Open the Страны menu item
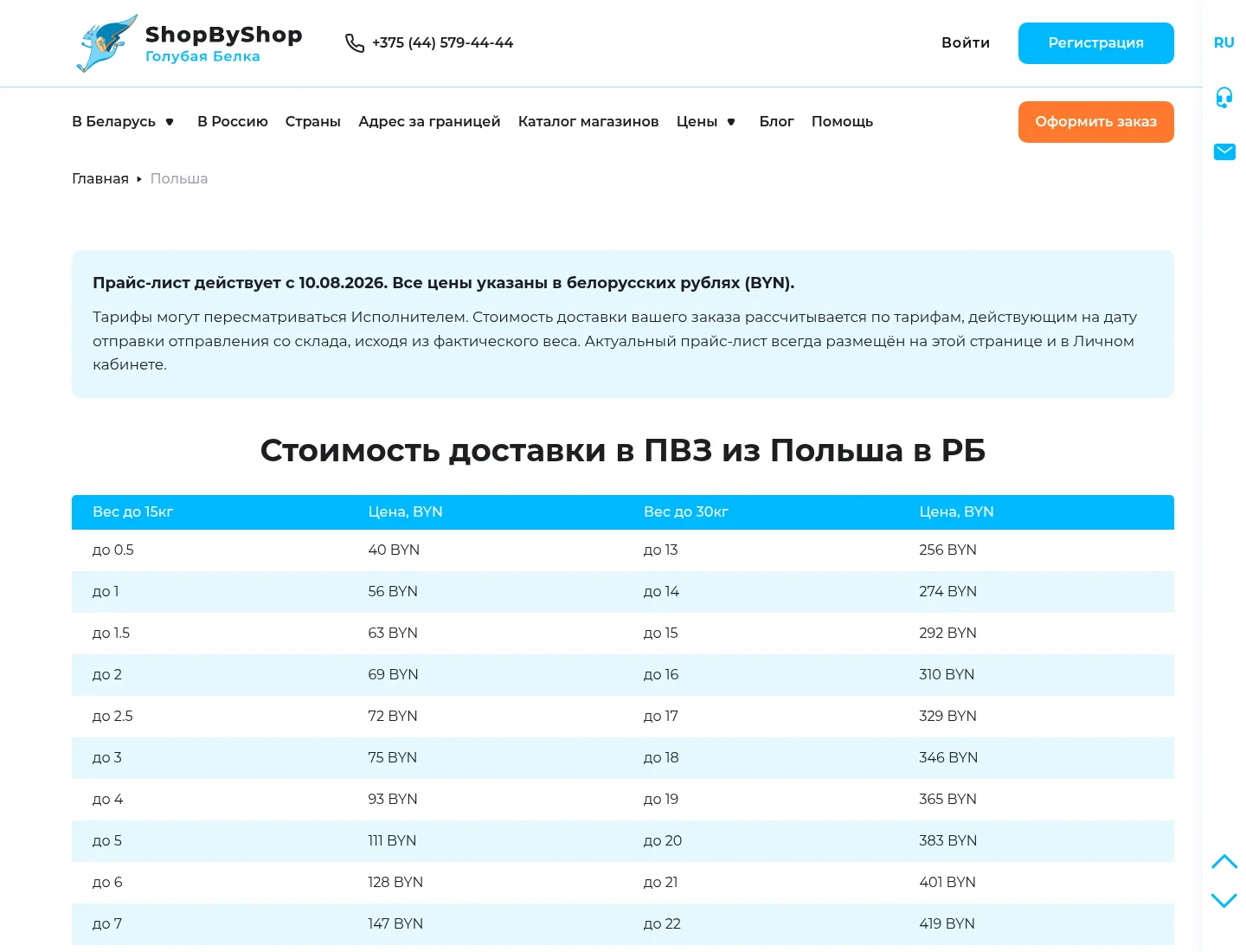Image resolution: width=1246 pixels, height=952 pixels. click(x=313, y=122)
